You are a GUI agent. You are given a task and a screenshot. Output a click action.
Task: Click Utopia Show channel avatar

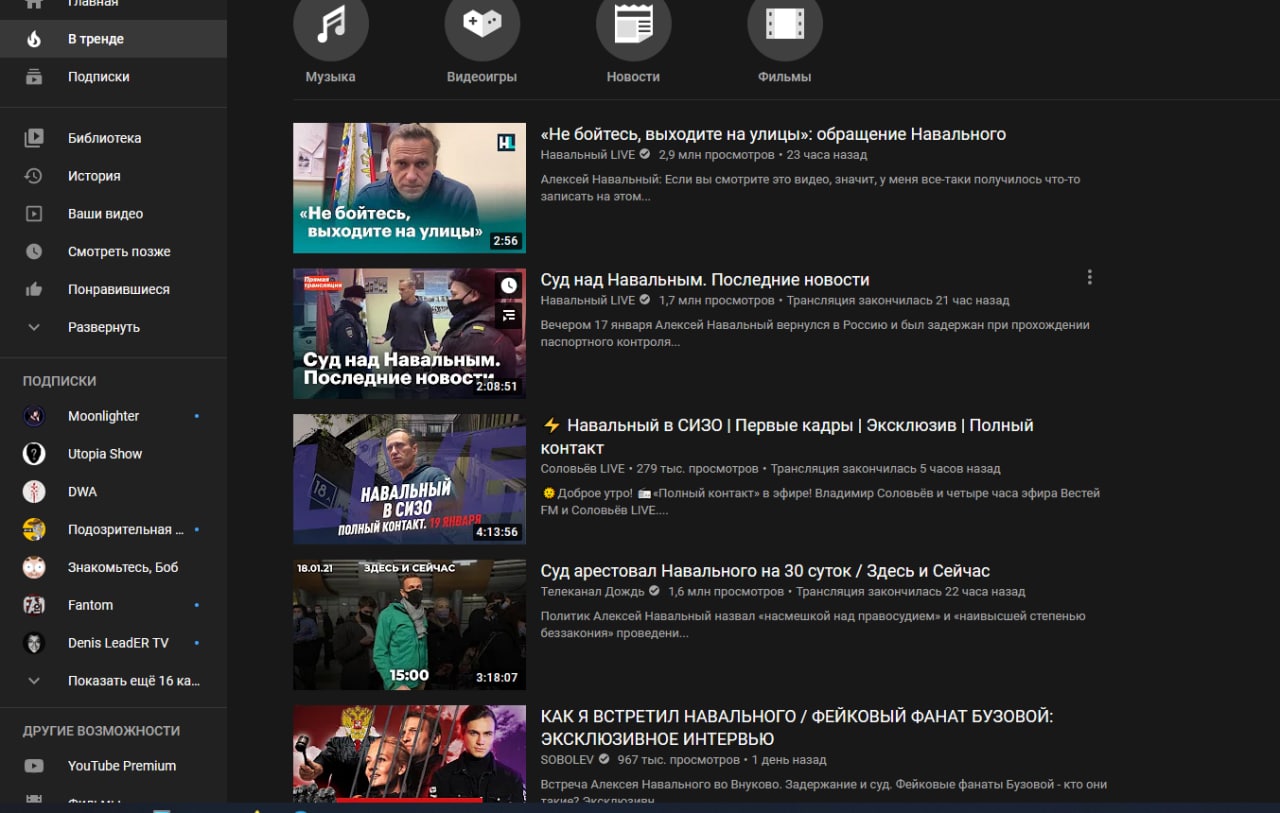(34, 454)
